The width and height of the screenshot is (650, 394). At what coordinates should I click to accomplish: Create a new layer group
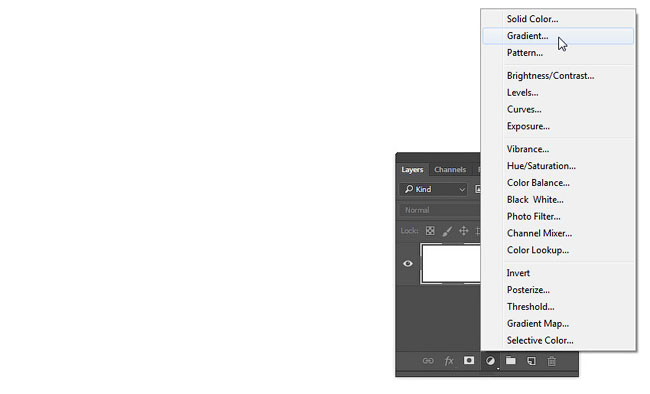coord(511,361)
